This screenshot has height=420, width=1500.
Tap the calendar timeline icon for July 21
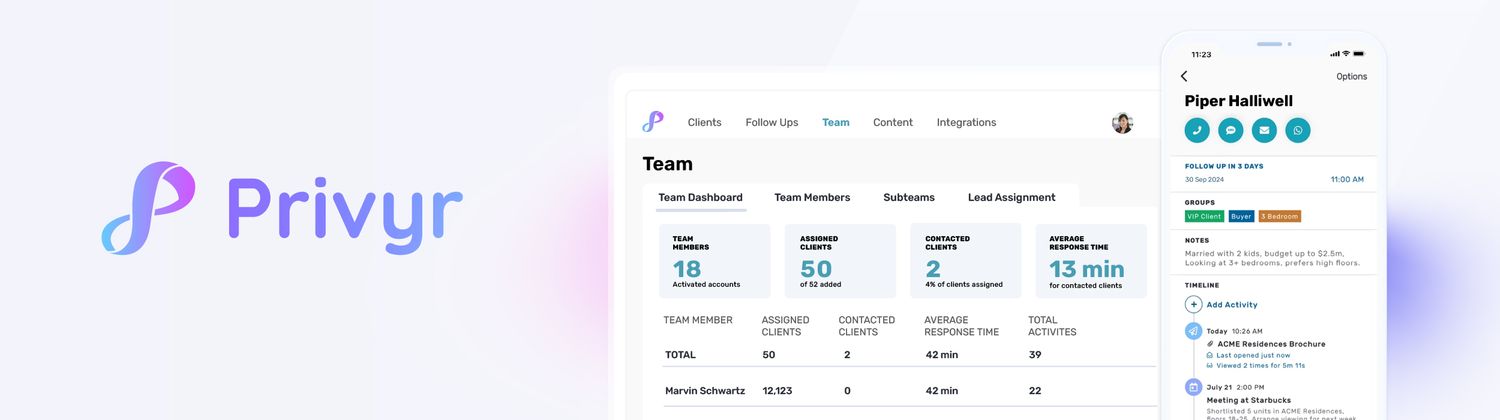tap(1193, 386)
